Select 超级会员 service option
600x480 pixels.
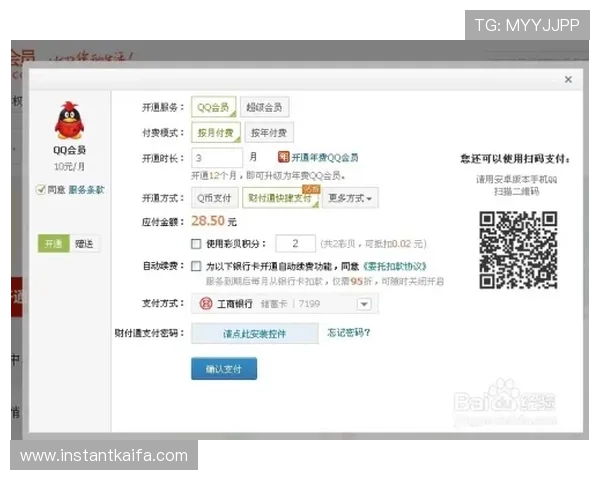264,107
